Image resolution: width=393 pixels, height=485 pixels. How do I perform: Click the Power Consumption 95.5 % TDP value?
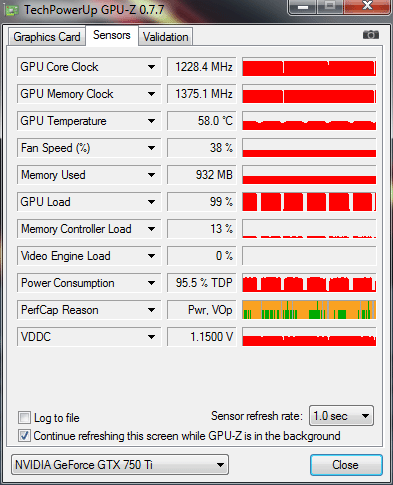pos(202,283)
